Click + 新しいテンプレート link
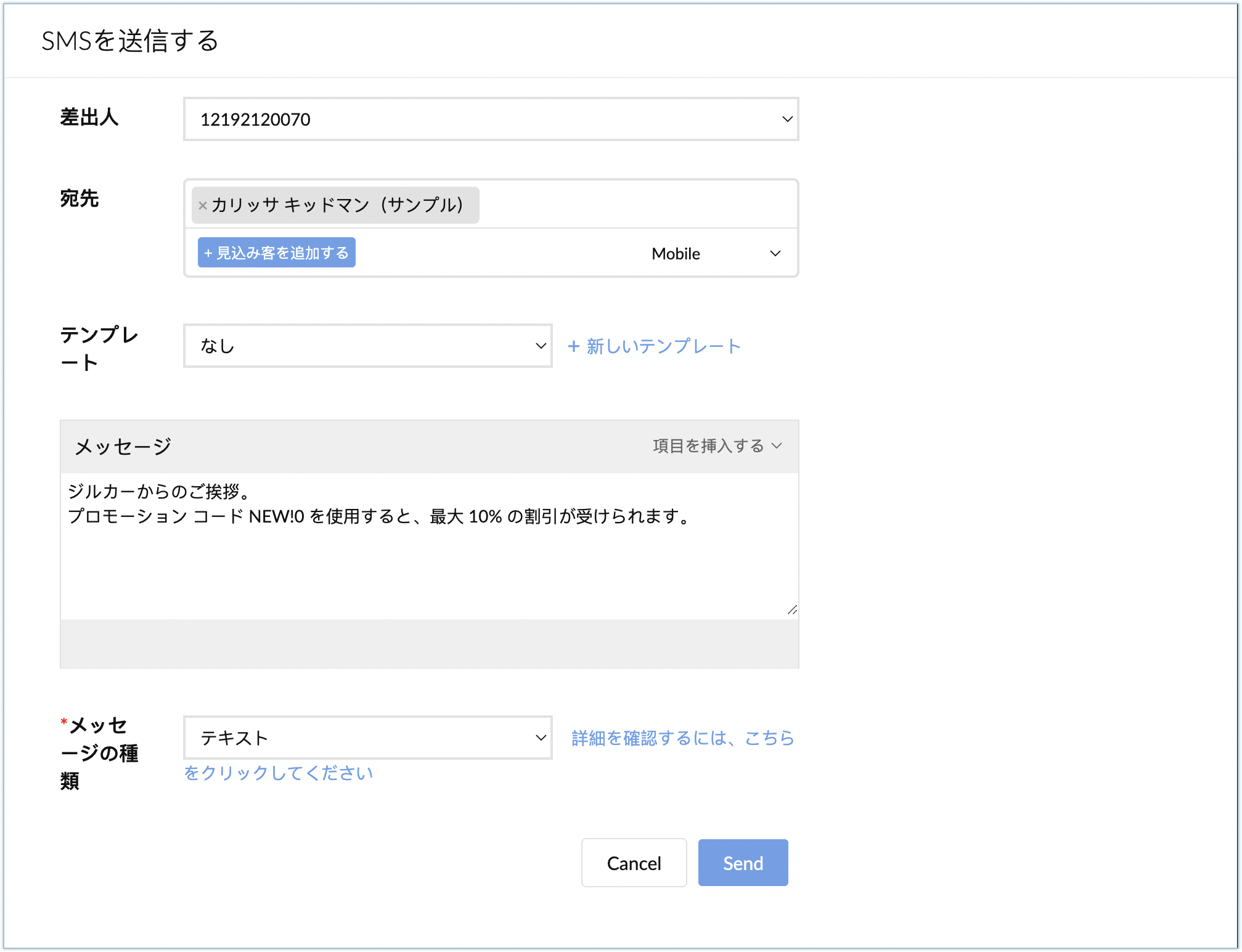The image size is (1242, 952). point(653,346)
